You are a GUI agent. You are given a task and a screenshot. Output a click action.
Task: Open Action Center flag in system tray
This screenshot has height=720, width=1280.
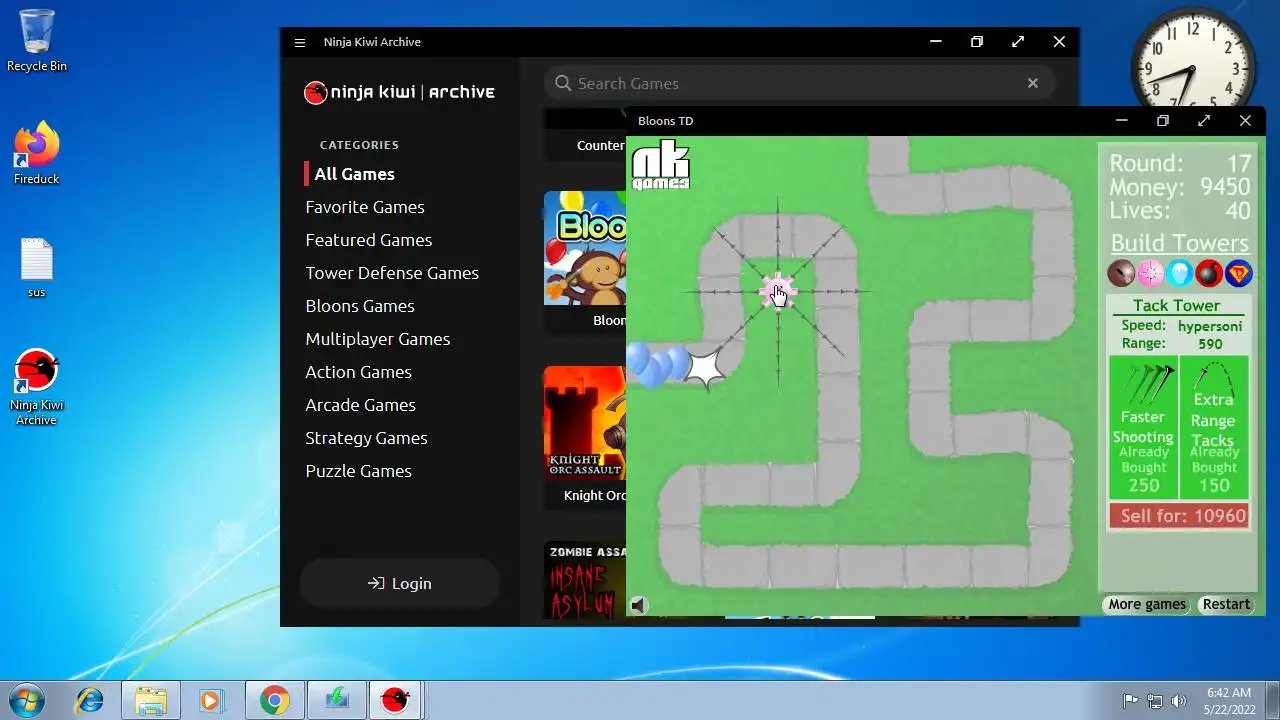pyautogui.click(x=1130, y=701)
